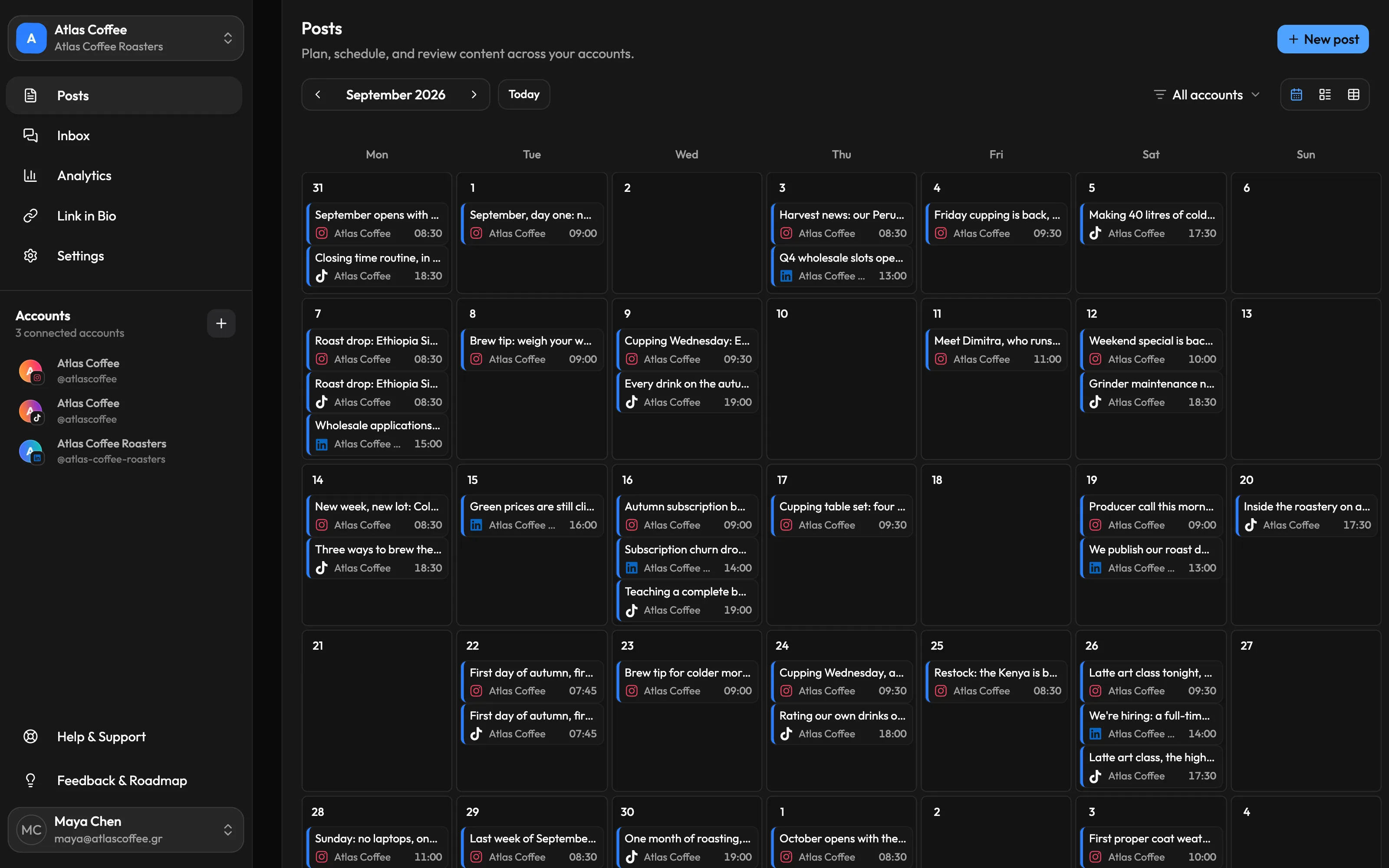1389x868 pixels.
Task: Select the TikTok Atlas Coffee account avatar
Action: [31, 411]
